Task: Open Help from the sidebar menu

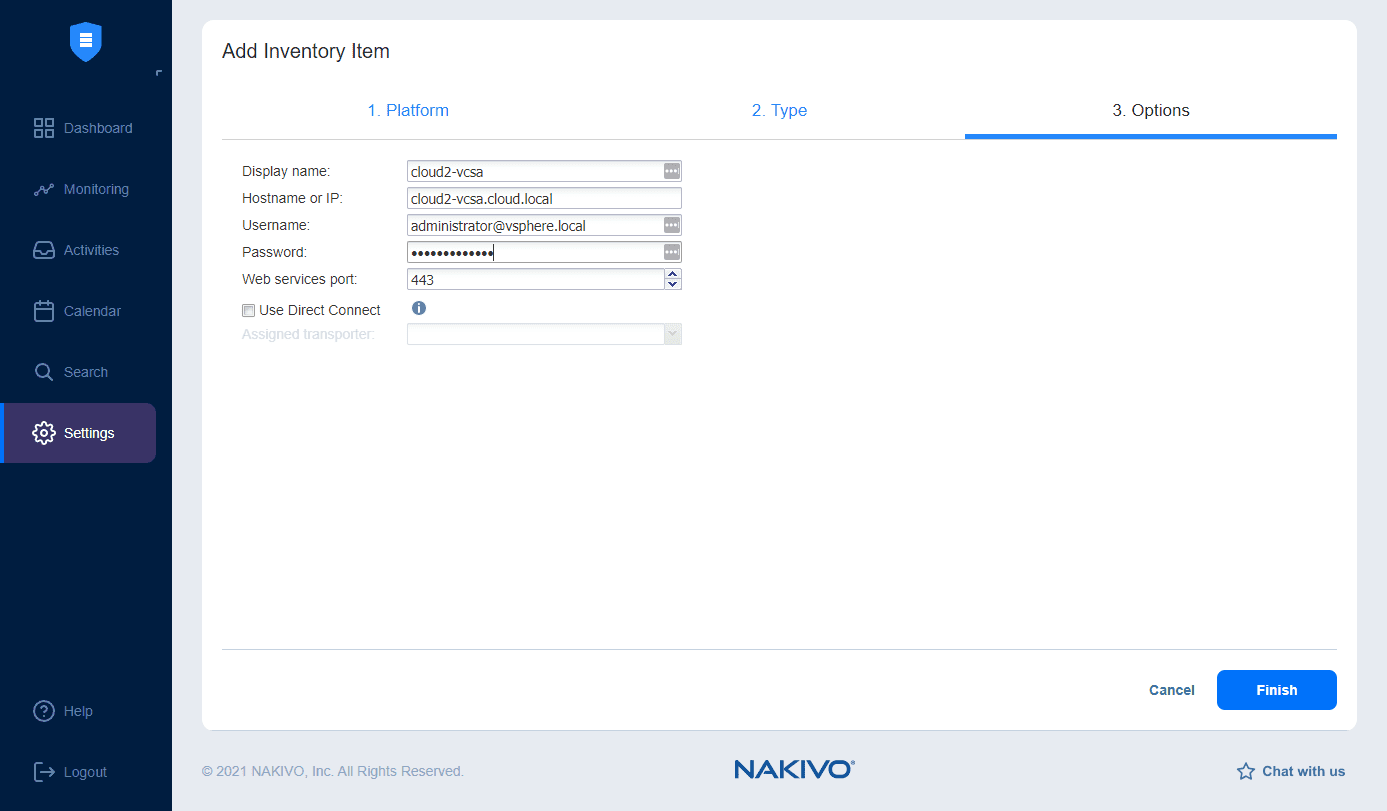Action: pyautogui.click(x=80, y=711)
